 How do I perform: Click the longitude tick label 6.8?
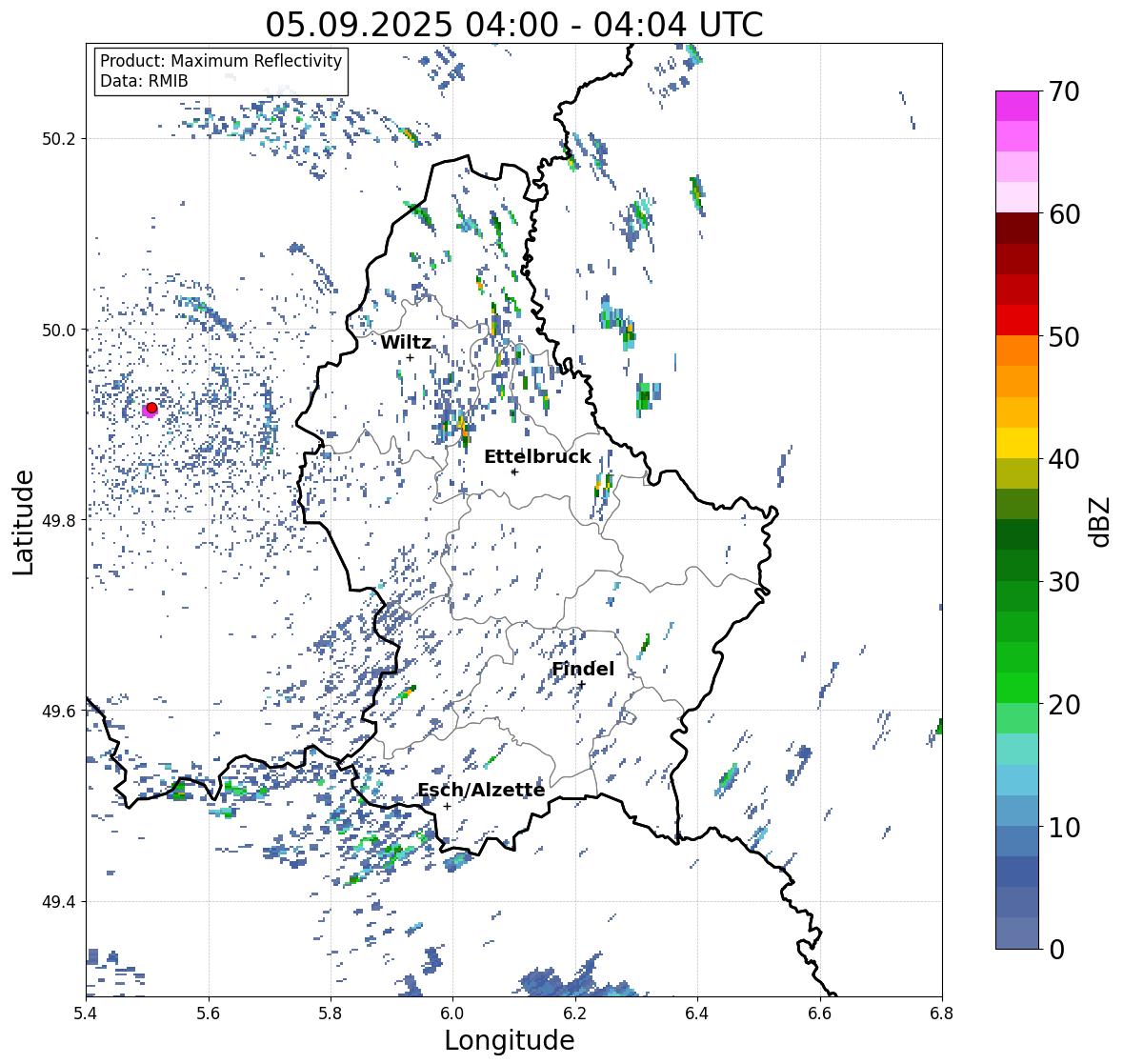(x=941, y=1014)
